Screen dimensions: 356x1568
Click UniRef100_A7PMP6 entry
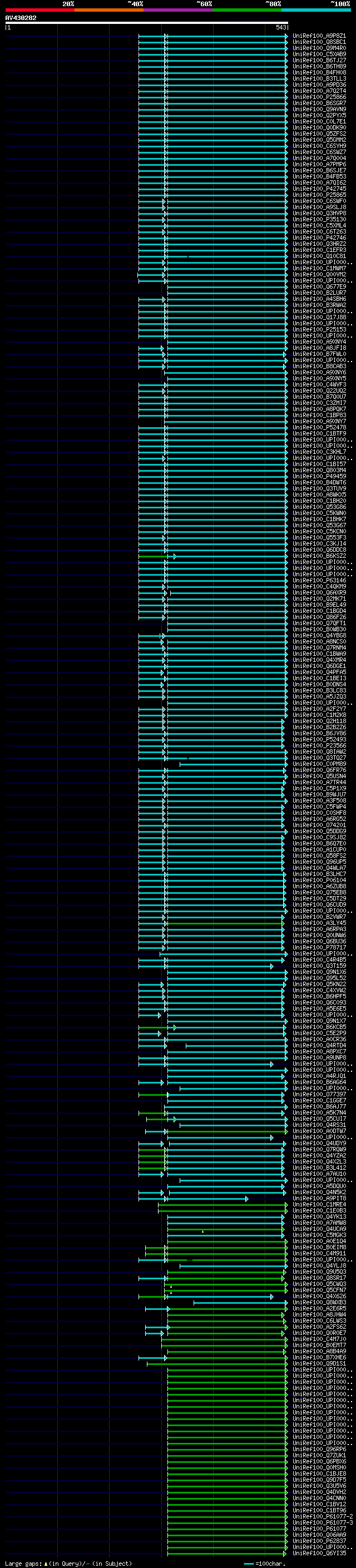[x=319, y=164]
